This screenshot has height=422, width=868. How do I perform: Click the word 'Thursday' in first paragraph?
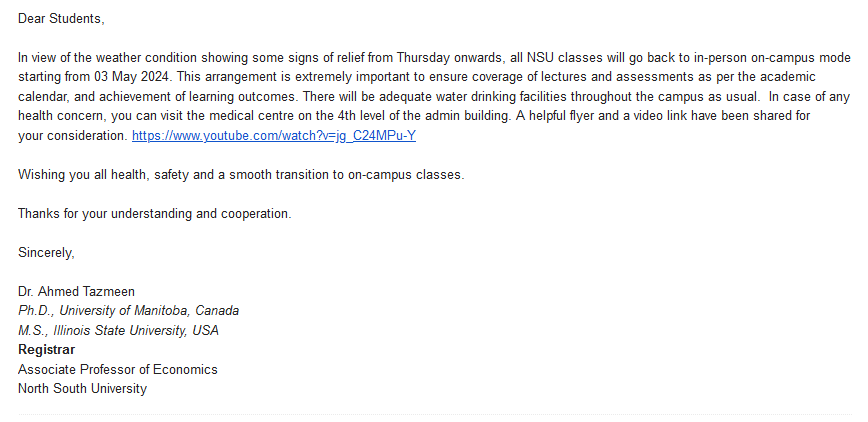pyautogui.click(x=423, y=58)
